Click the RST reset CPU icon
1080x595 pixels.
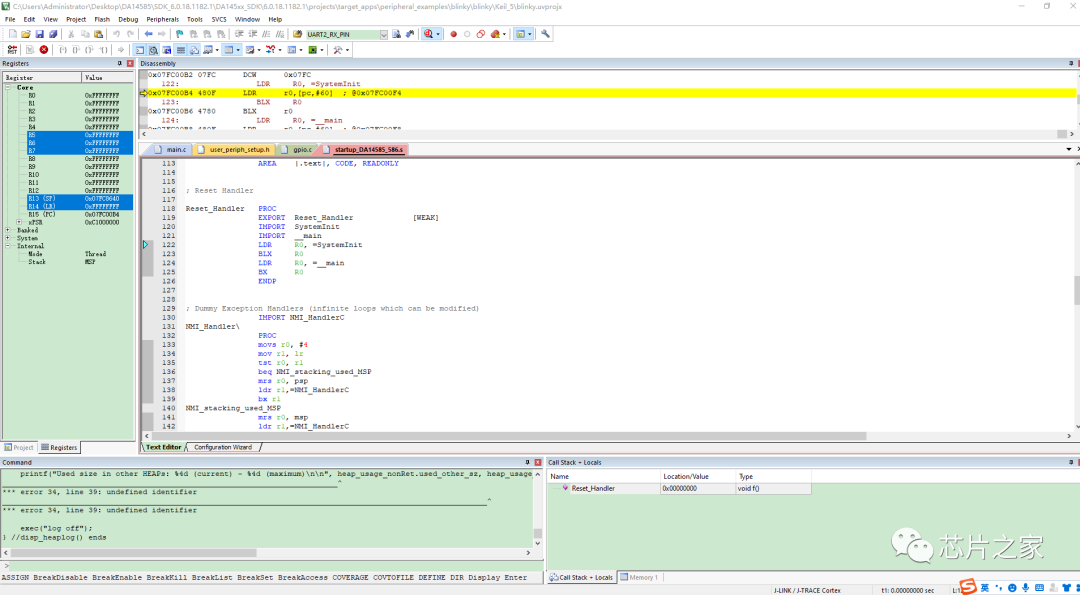click(12, 50)
